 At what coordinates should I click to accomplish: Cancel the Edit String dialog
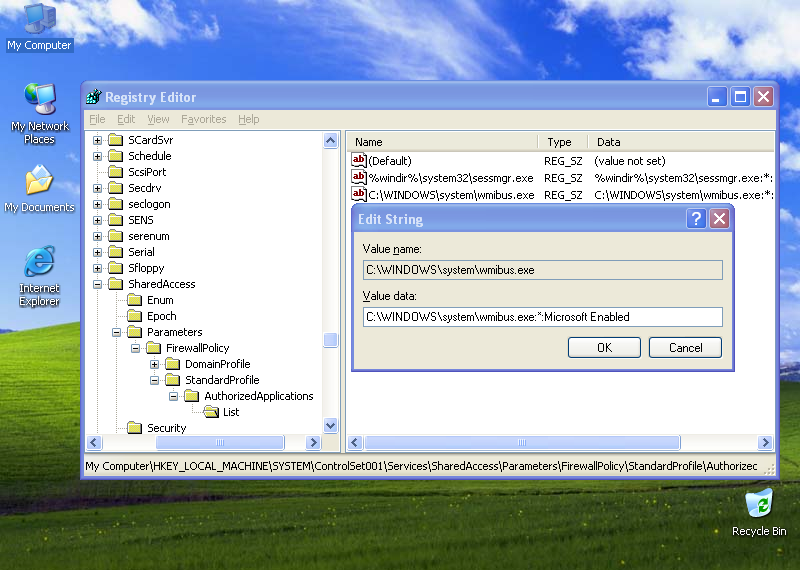pos(685,348)
